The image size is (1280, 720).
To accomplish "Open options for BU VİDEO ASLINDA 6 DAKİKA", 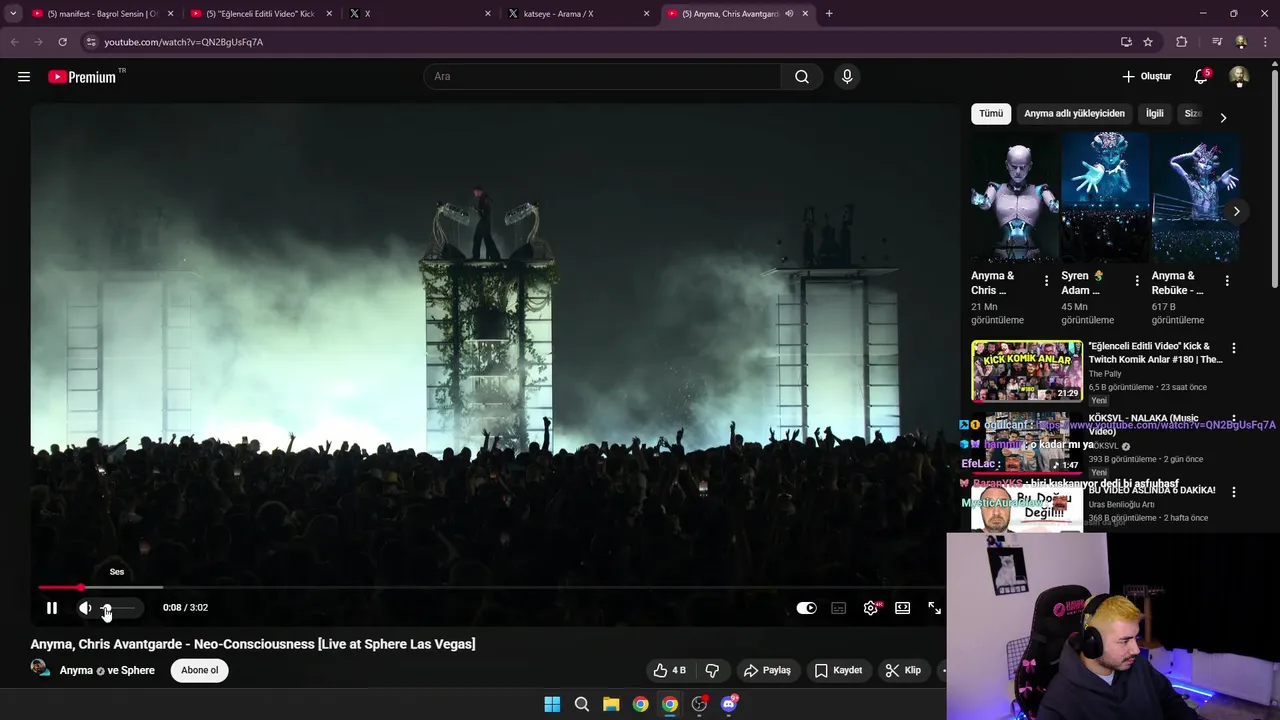I will pyautogui.click(x=1233, y=492).
